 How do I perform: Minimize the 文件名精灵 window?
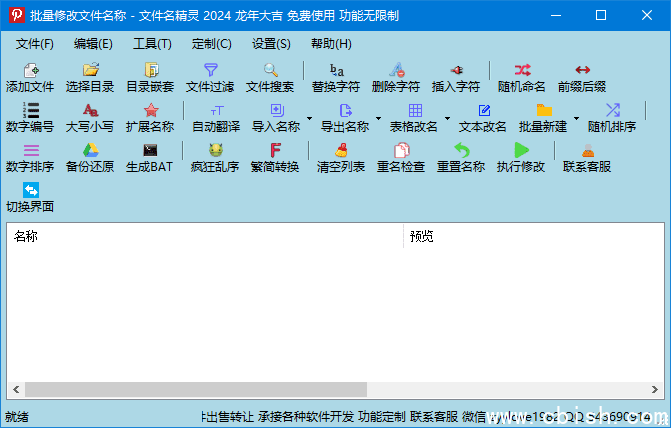coord(556,15)
